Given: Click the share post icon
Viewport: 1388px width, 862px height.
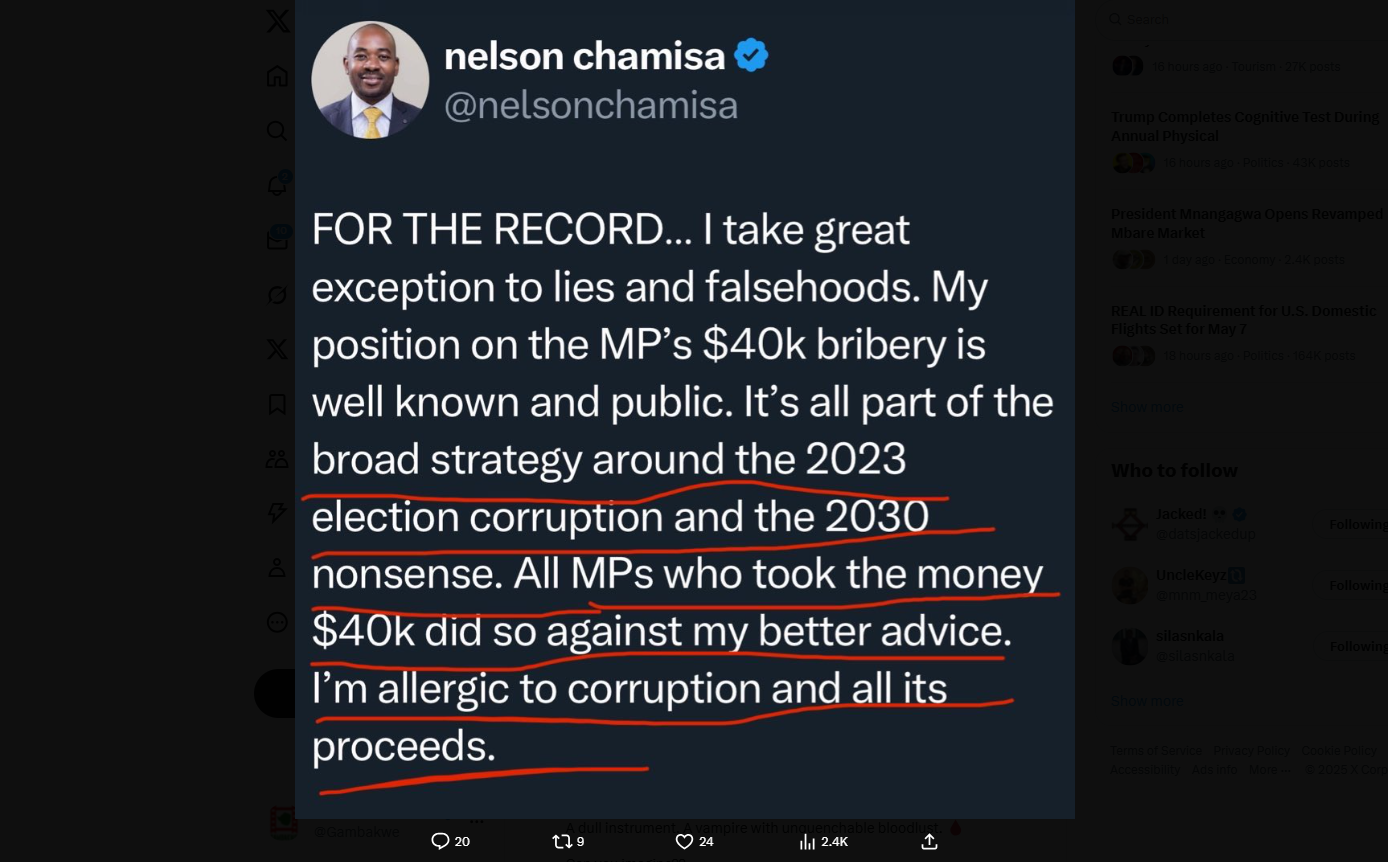Looking at the screenshot, I should point(929,841).
